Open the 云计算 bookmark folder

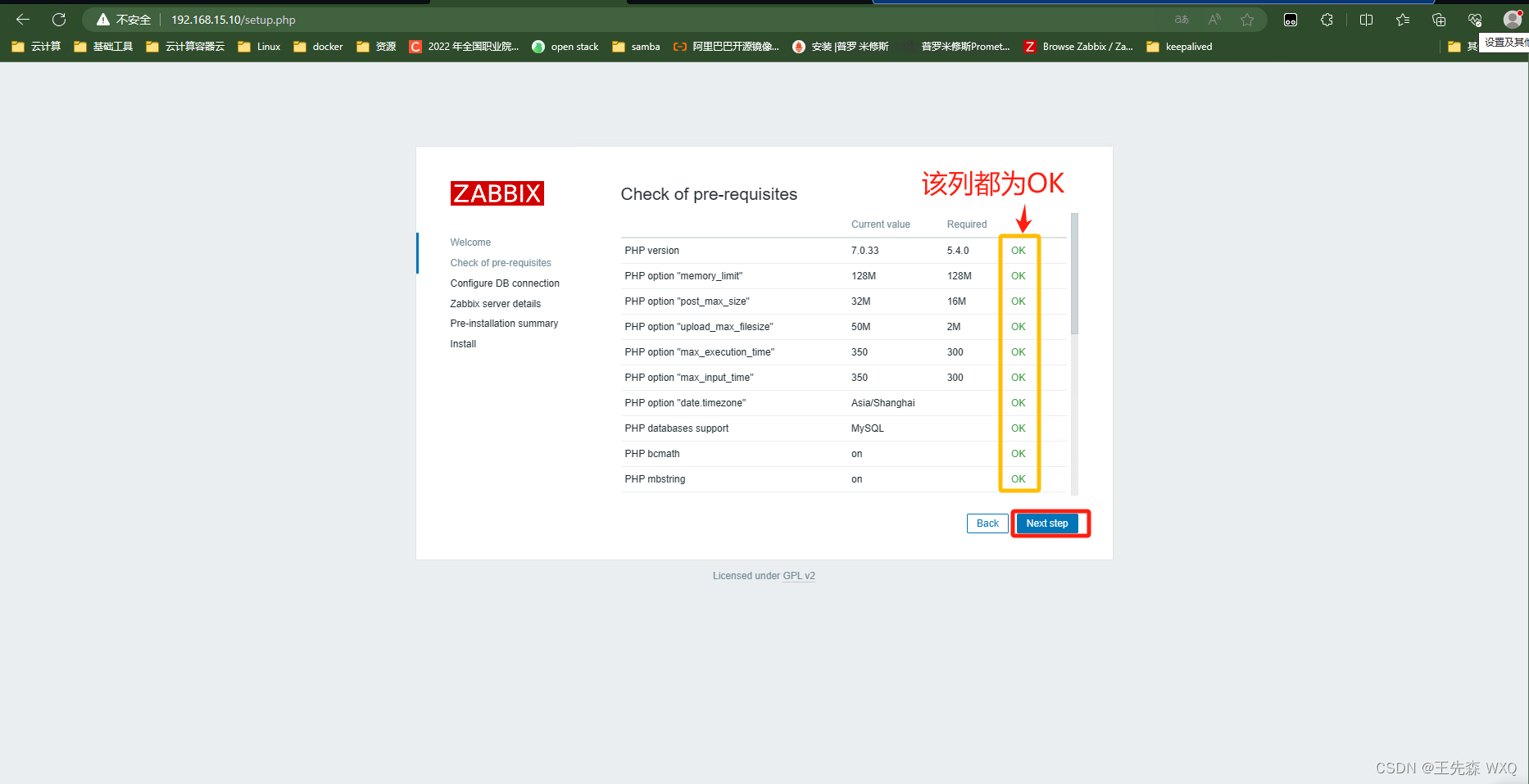(37, 47)
